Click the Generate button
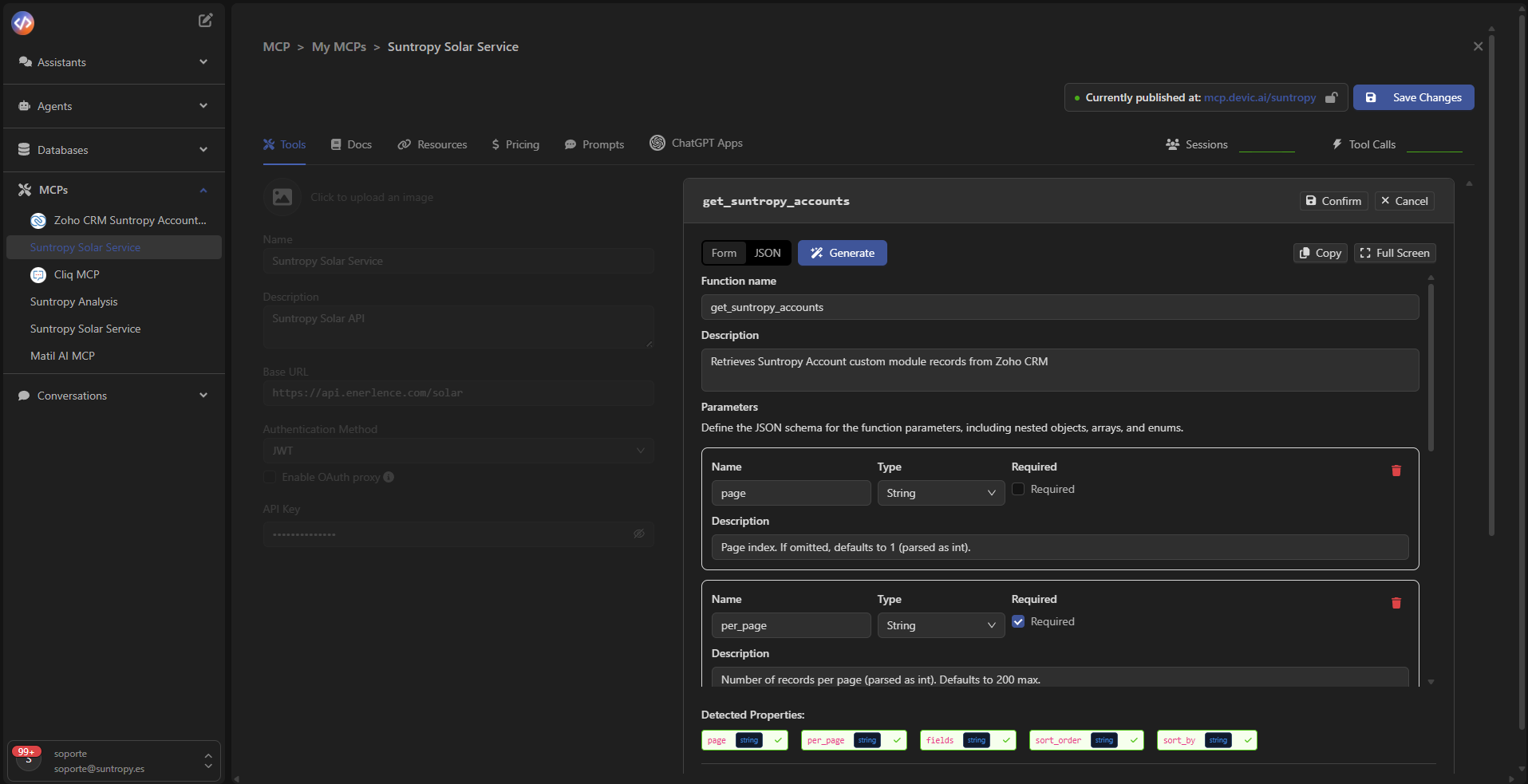The image size is (1528, 784). pyautogui.click(x=842, y=253)
